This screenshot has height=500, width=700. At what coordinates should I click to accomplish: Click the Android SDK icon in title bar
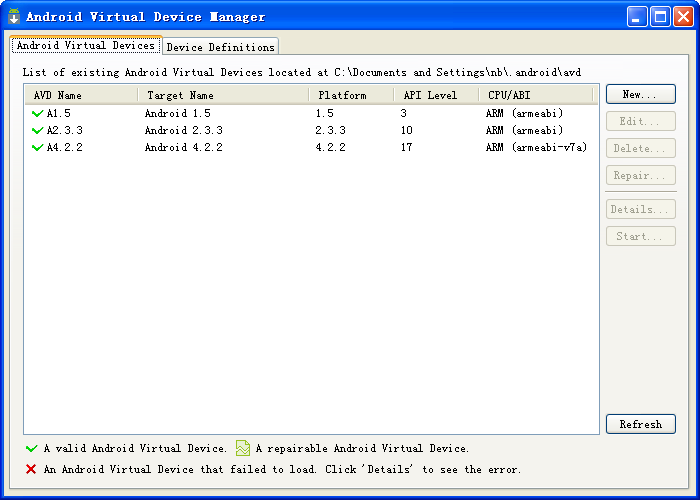pos(14,16)
